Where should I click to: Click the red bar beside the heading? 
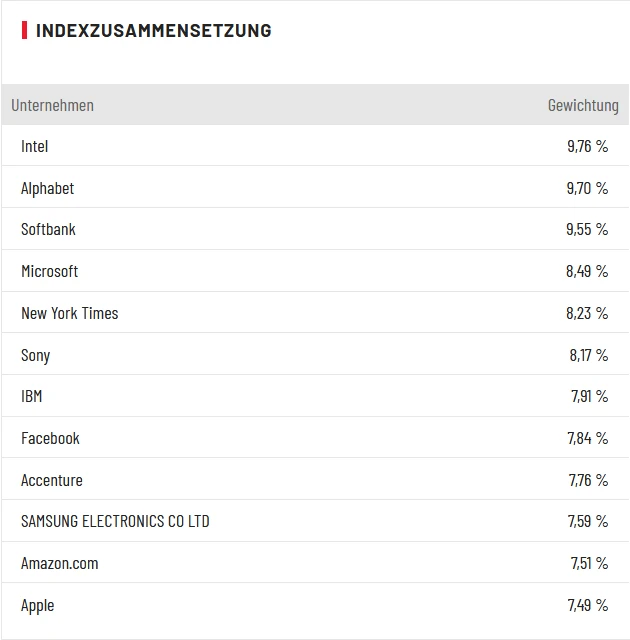tap(25, 30)
